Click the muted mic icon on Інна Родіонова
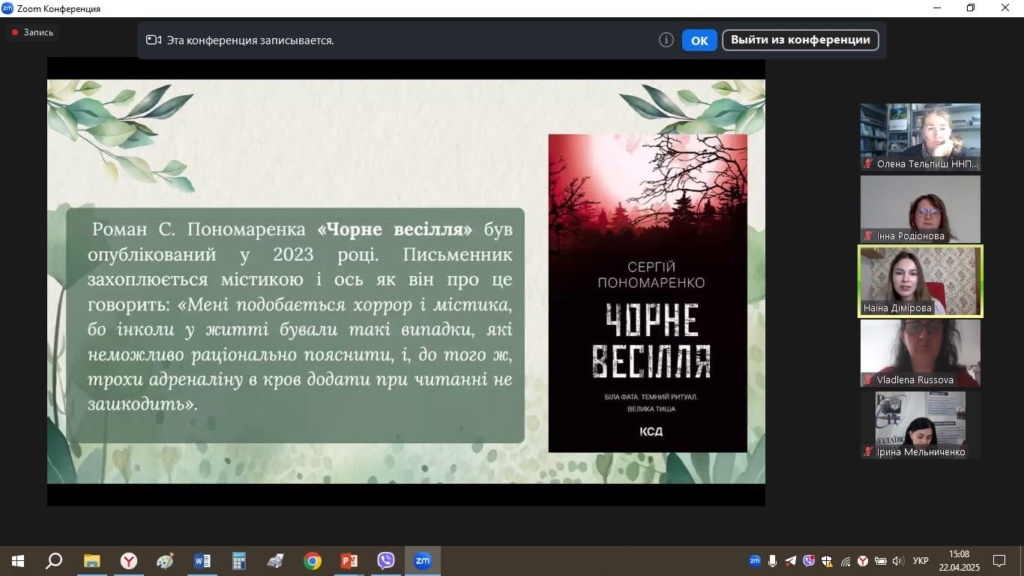Image resolution: width=1024 pixels, height=576 pixels. click(868, 236)
